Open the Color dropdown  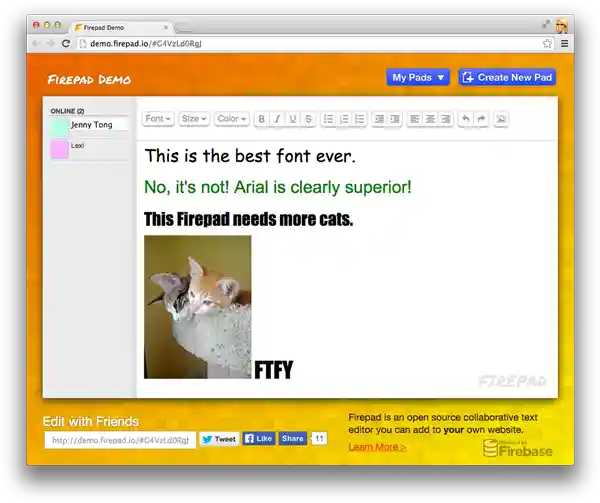point(232,119)
